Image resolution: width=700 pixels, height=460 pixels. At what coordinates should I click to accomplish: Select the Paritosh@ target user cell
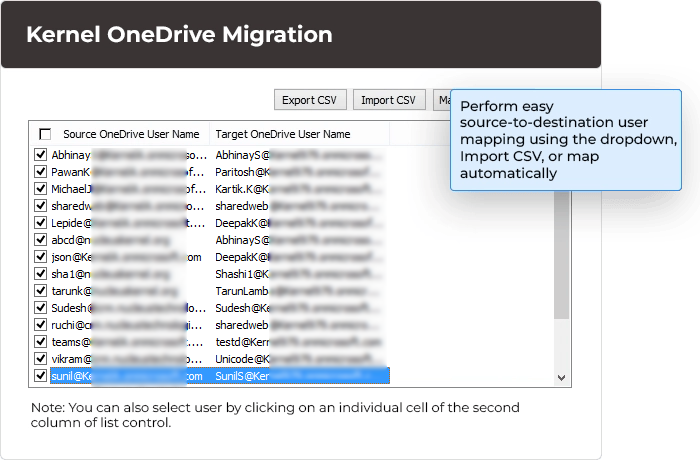click(x=299, y=172)
